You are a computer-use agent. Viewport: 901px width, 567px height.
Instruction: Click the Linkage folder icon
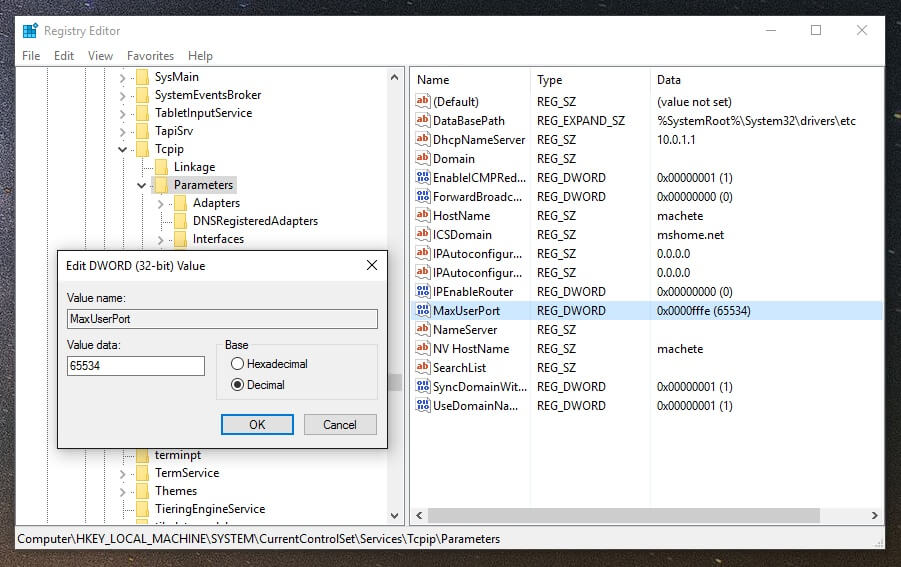[161, 167]
